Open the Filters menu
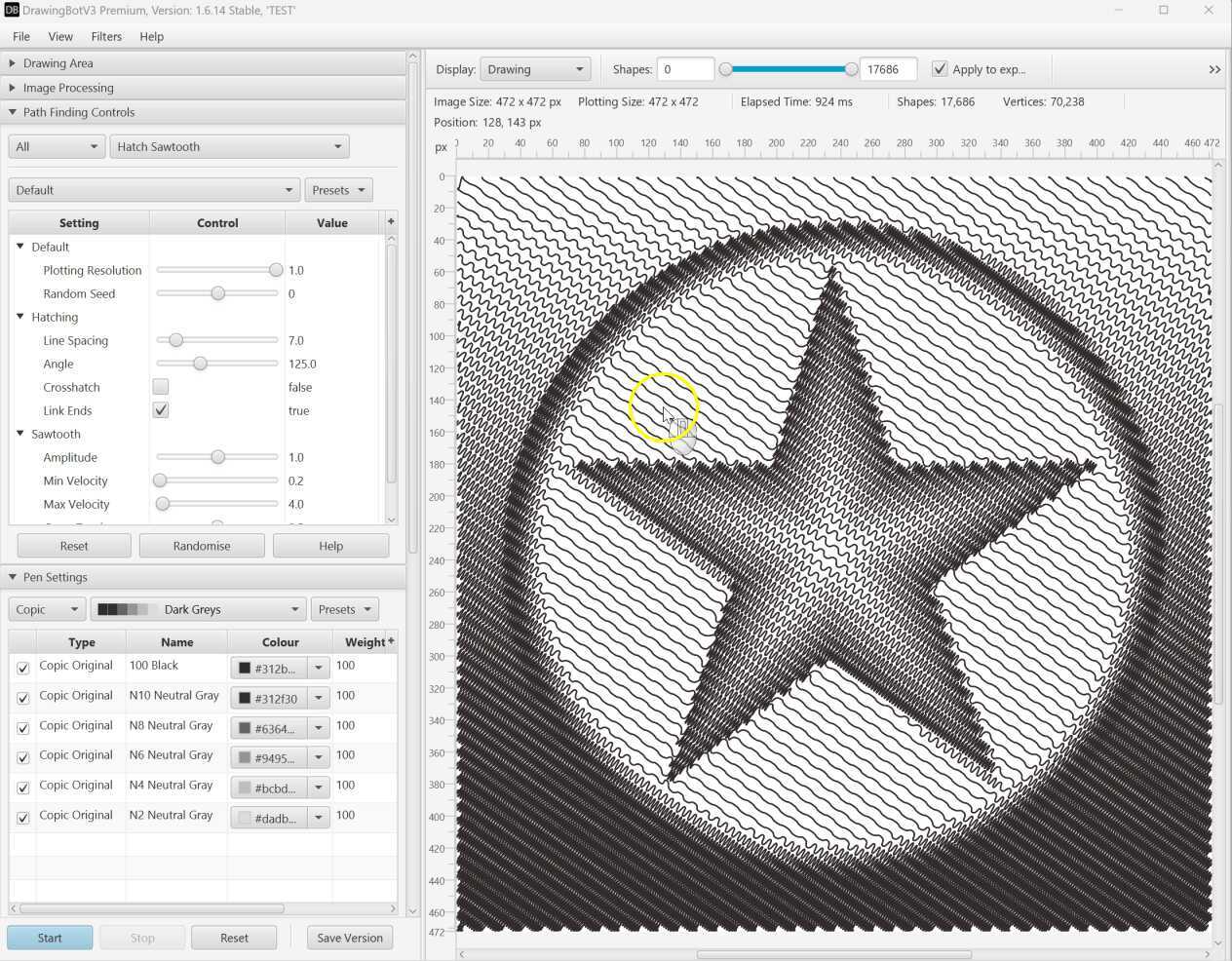The height and width of the screenshot is (961, 1232). pos(106,36)
